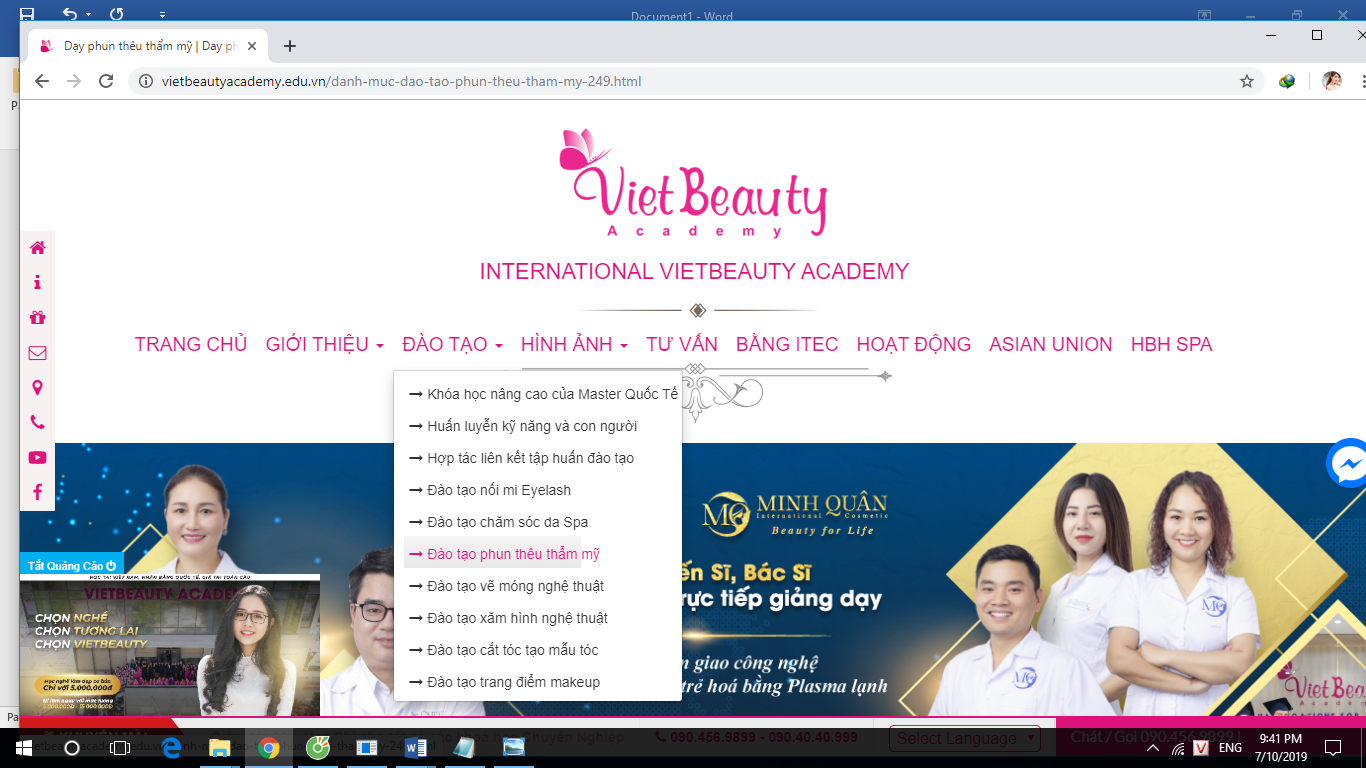Click the home icon in left sidebar

click(37, 248)
